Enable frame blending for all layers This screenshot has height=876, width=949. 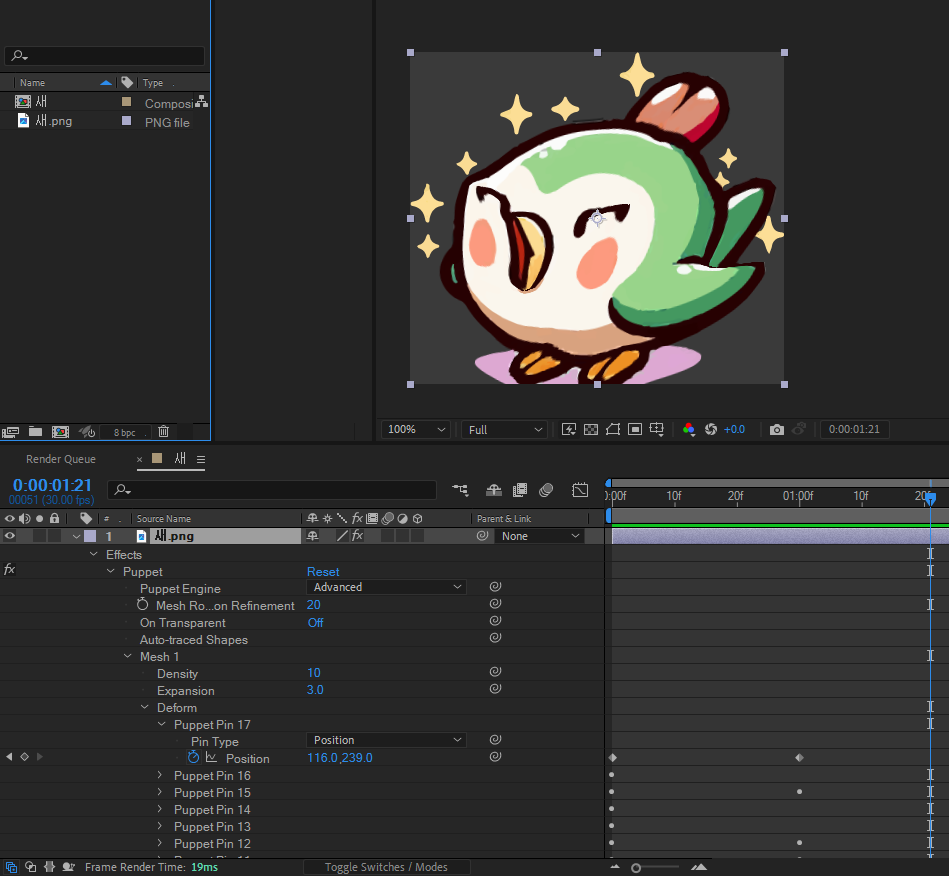point(520,490)
